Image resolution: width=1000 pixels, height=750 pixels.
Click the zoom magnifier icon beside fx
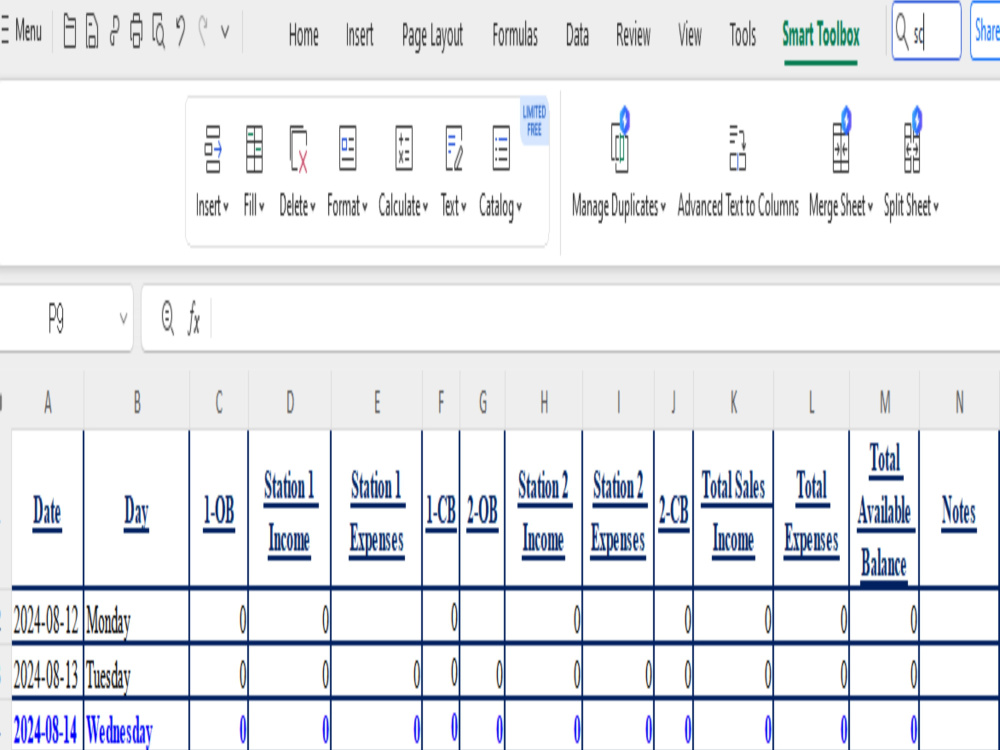click(168, 318)
